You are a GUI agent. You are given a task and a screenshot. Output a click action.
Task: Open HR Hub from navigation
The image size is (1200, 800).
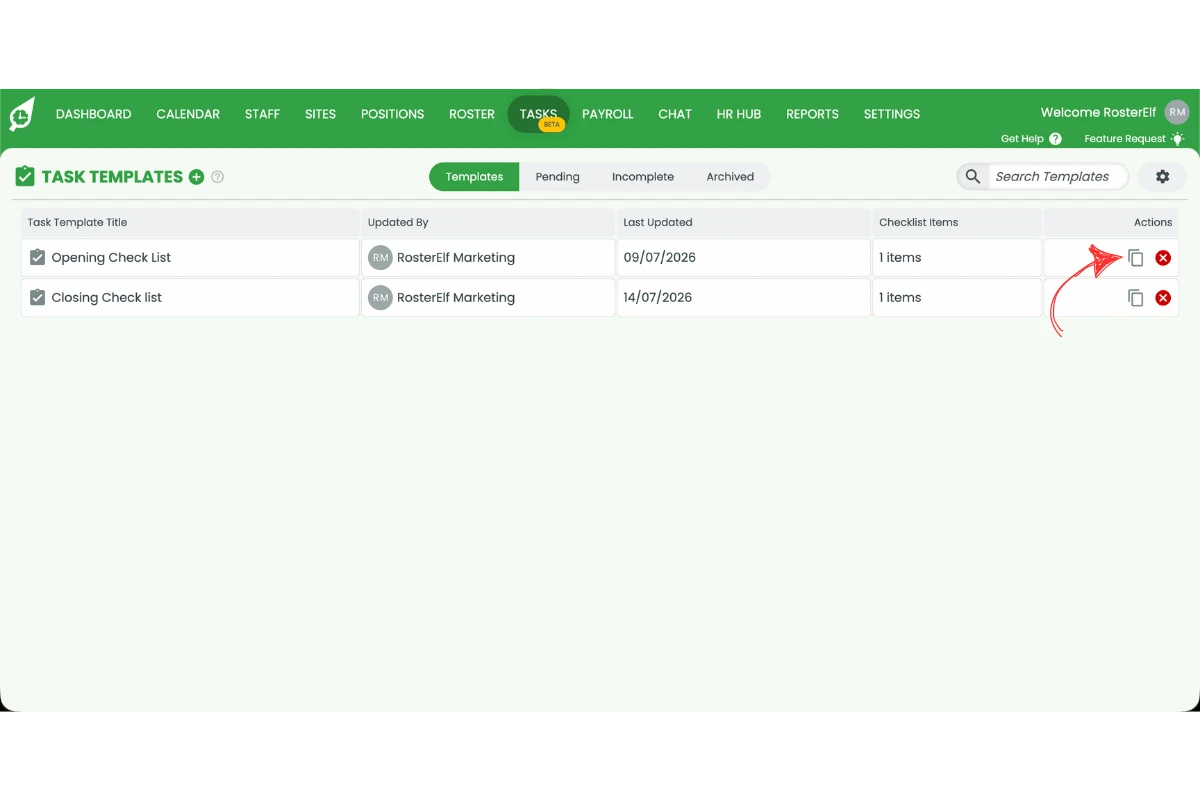tap(739, 114)
